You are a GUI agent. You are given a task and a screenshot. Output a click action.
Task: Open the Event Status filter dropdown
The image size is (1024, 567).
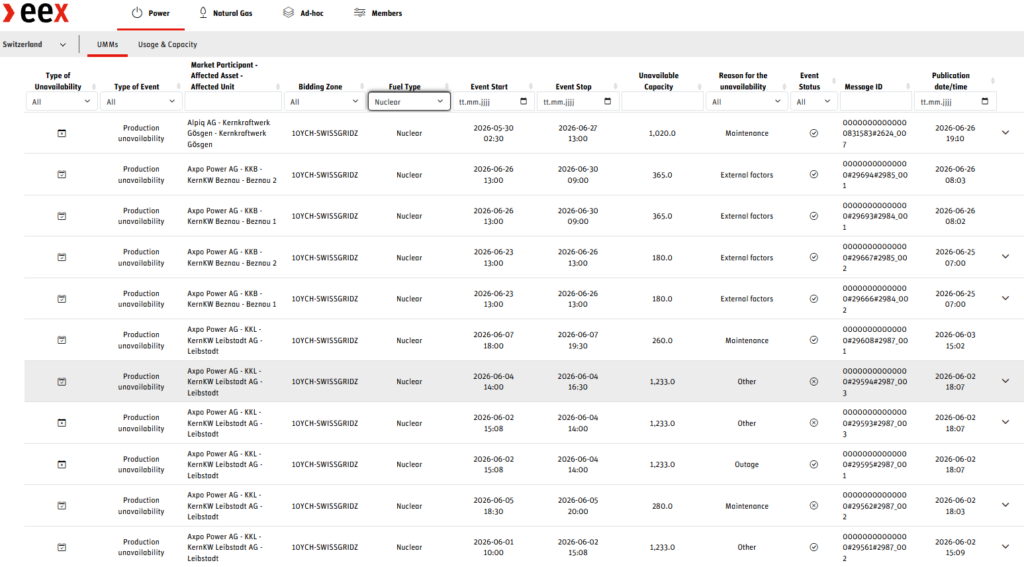tap(814, 102)
